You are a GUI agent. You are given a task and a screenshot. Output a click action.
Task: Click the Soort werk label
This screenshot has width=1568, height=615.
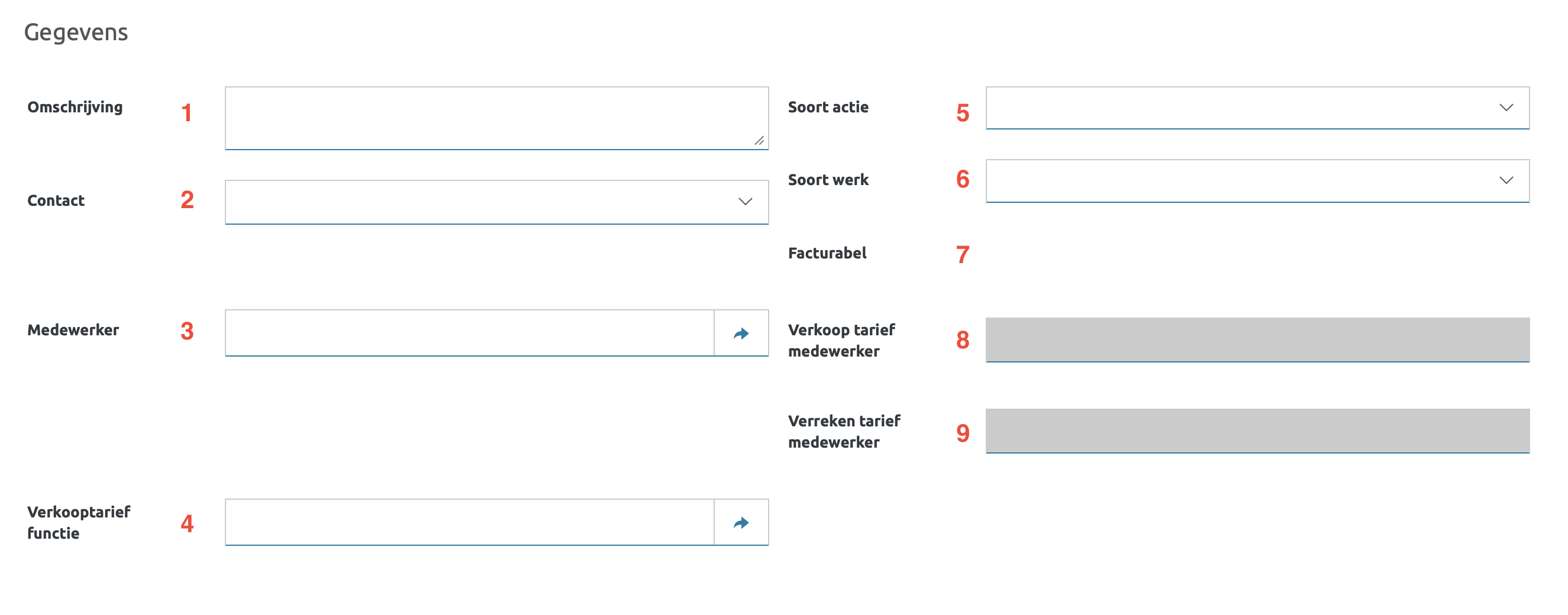pyautogui.click(x=828, y=180)
